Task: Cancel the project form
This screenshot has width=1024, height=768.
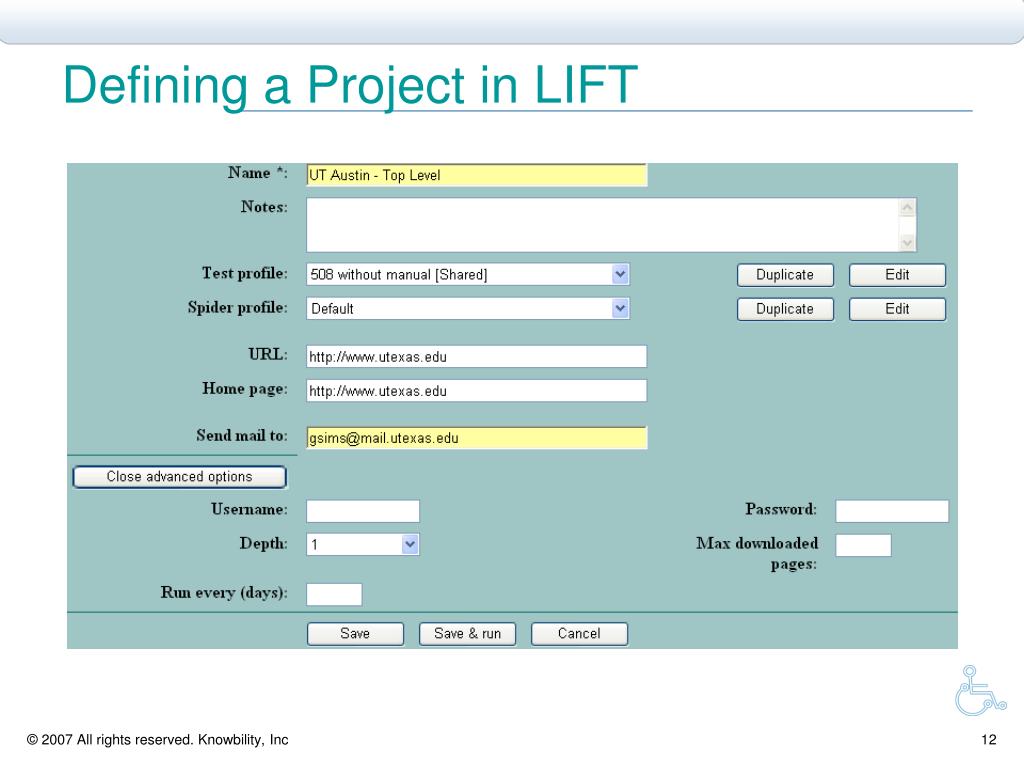Action: point(579,633)
